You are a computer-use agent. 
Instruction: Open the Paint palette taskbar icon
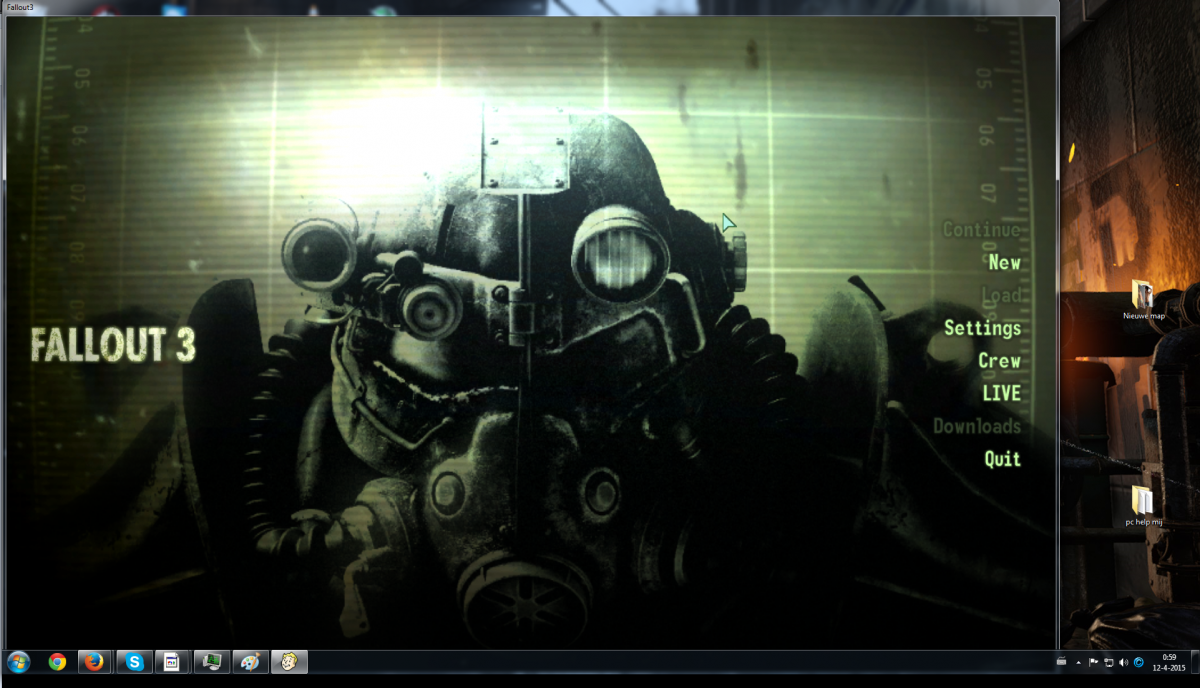tap(250, 662)
